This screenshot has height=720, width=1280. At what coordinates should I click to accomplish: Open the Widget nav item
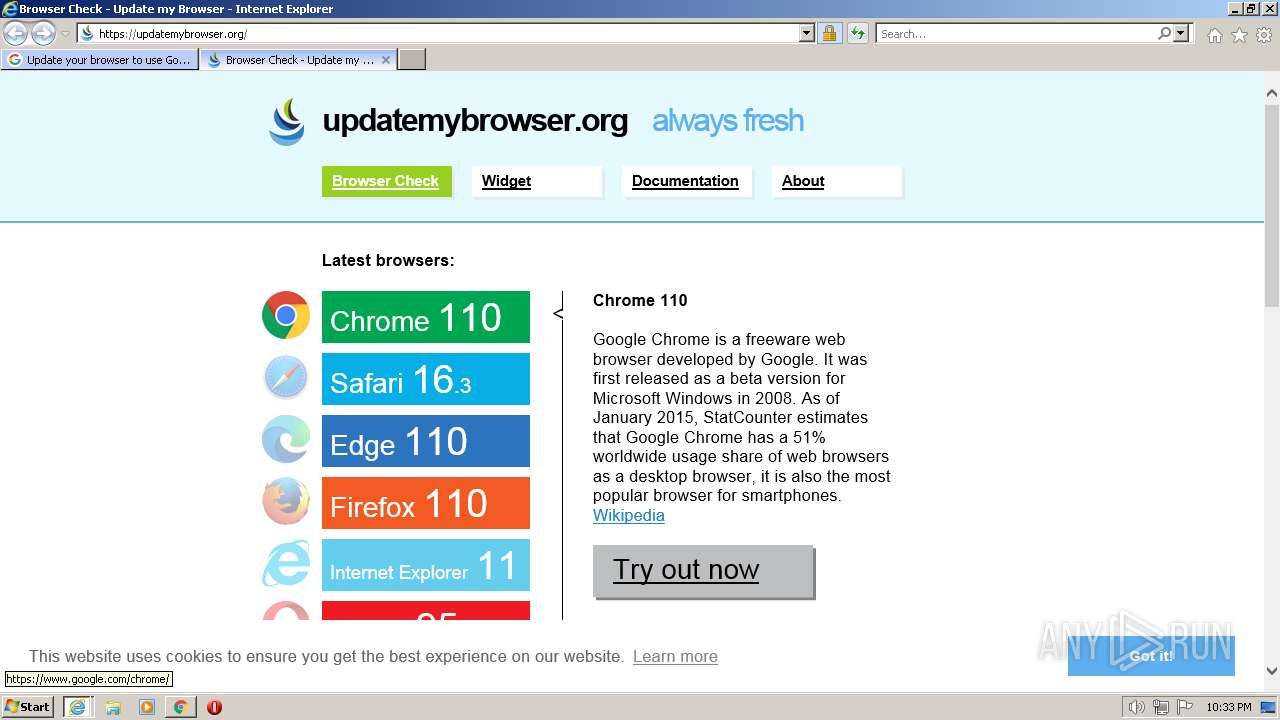(x=537, y=181)
